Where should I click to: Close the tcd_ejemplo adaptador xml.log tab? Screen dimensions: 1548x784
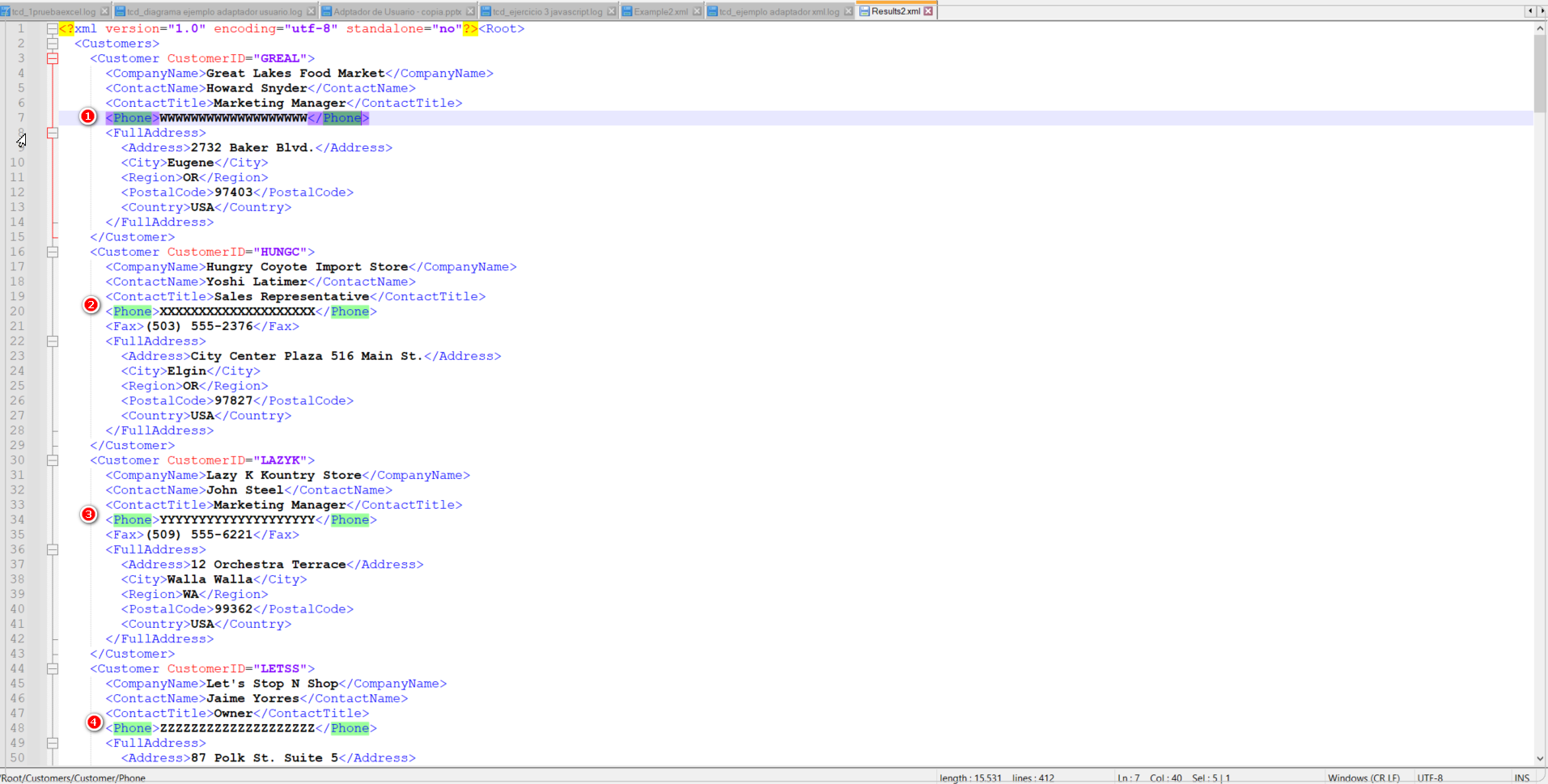coord(848,11)
